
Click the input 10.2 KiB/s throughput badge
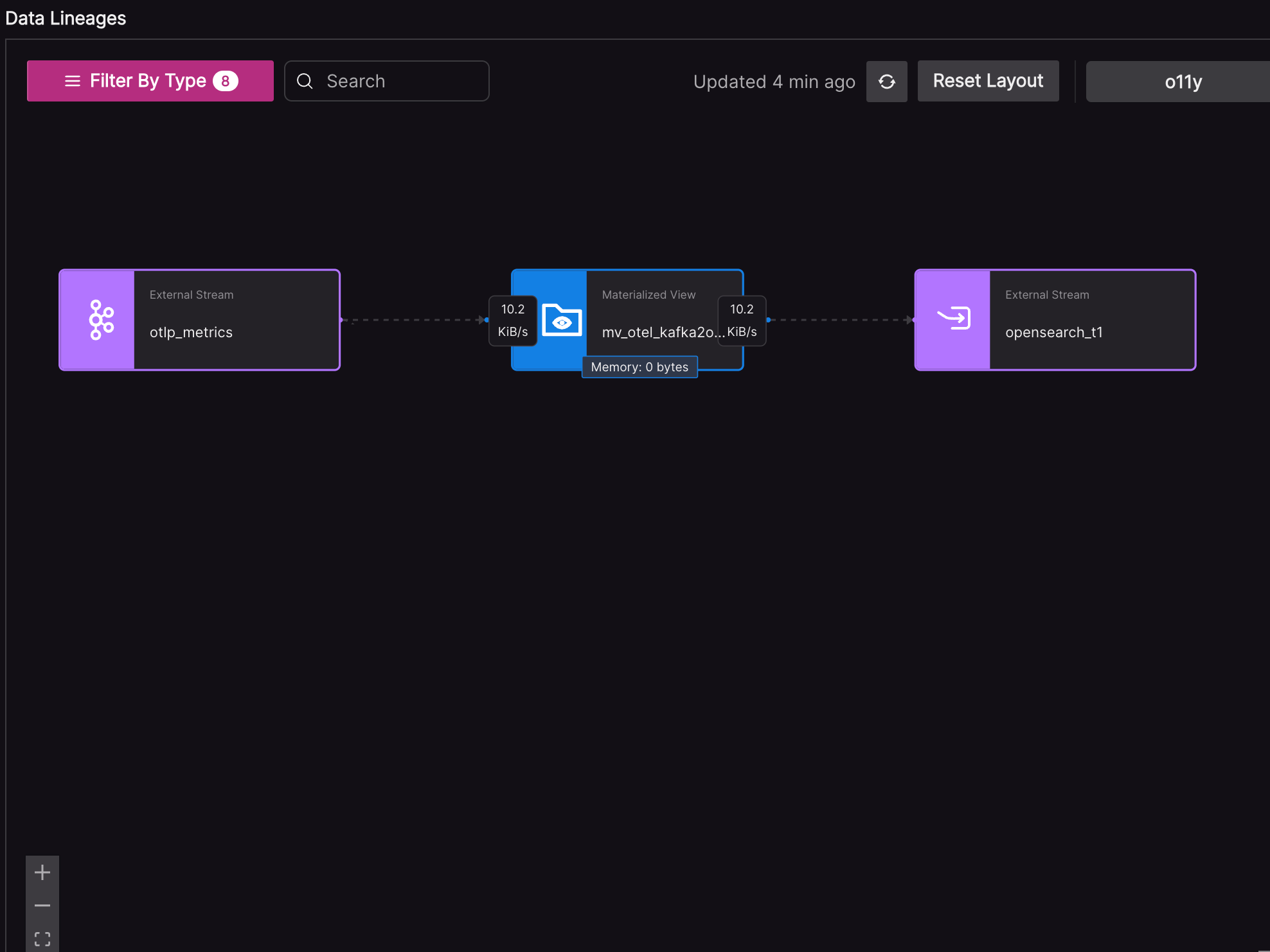(x=513, y=320)
